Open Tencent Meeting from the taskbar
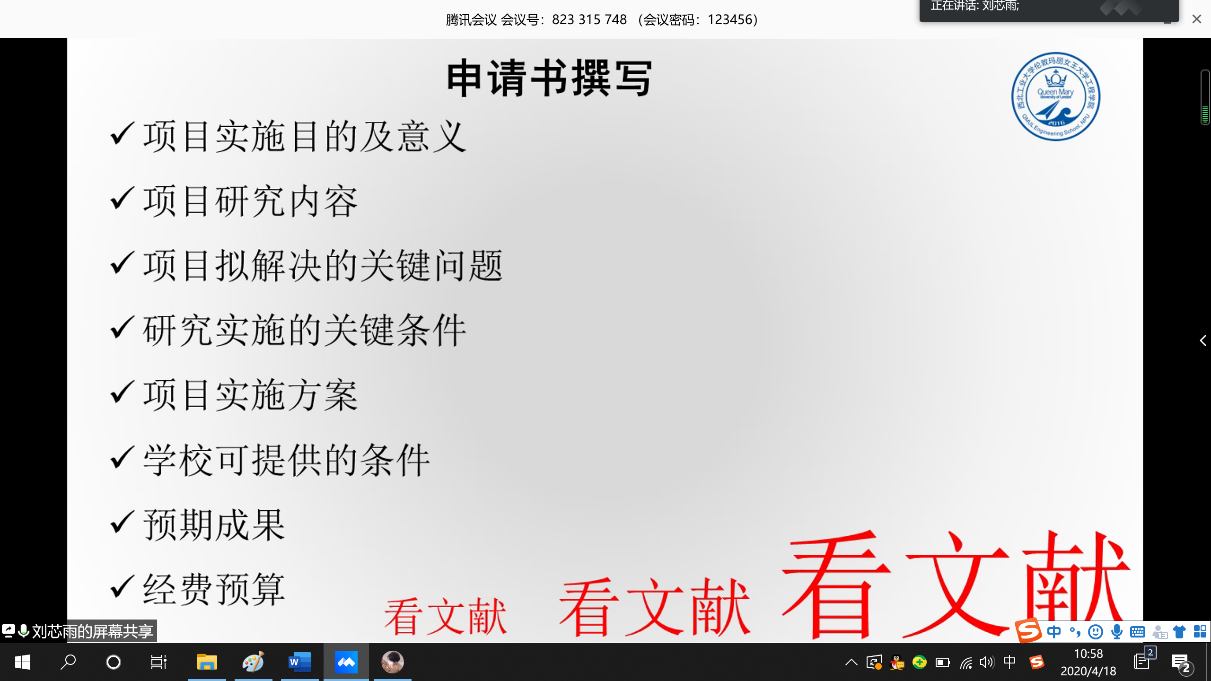This screenshot has height=681, width=1211. click(x=346, y=662)
